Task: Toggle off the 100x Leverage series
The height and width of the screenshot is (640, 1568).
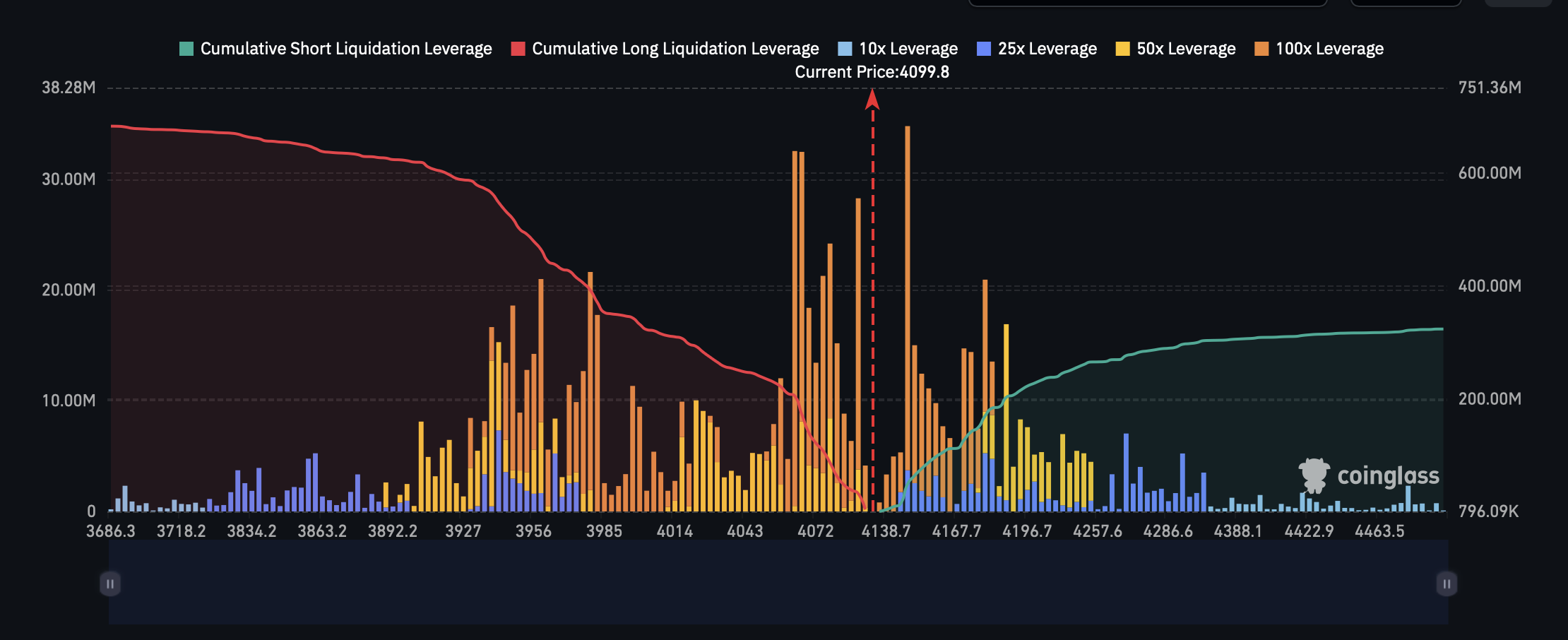Action: 1329,48
